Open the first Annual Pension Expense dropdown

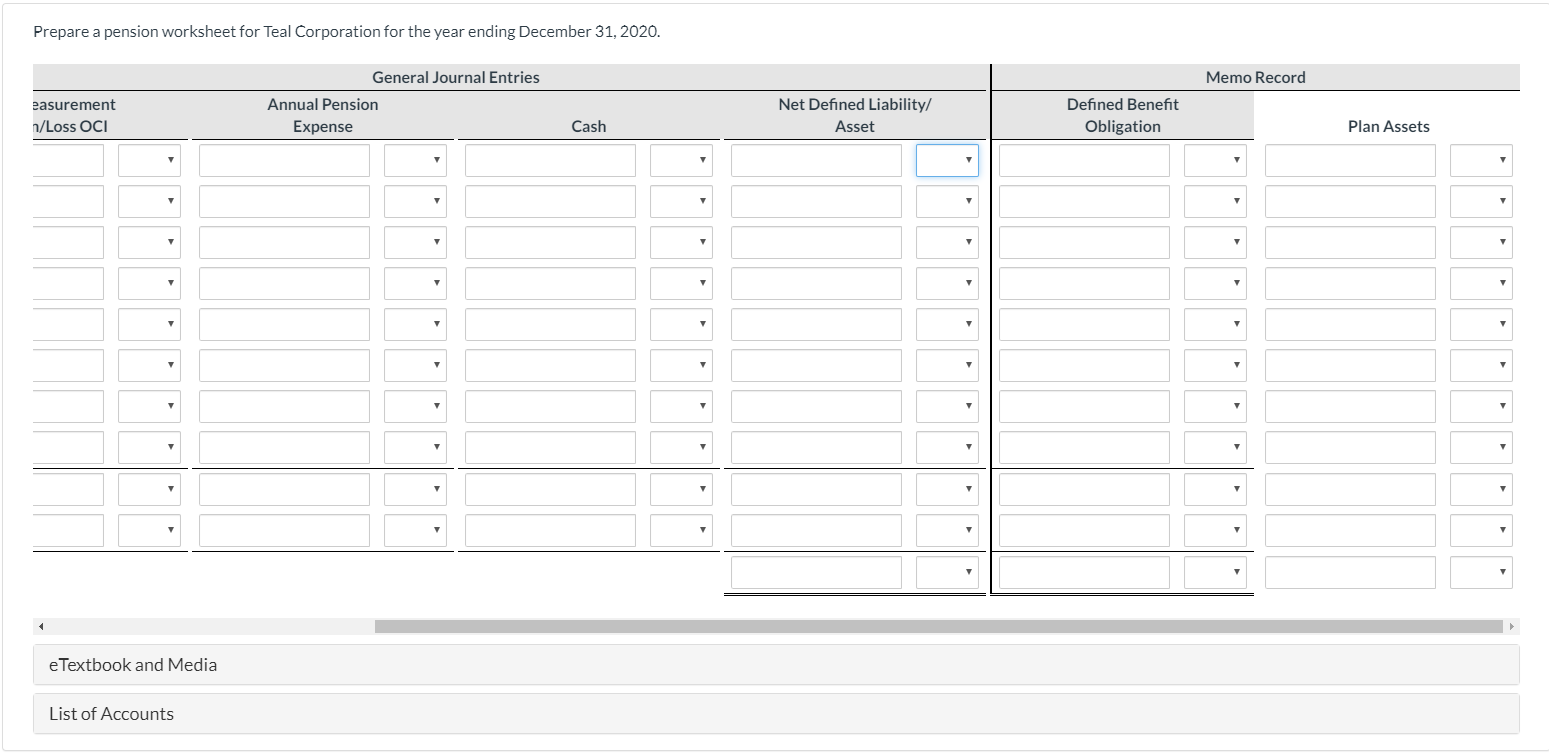click(414, 160)
